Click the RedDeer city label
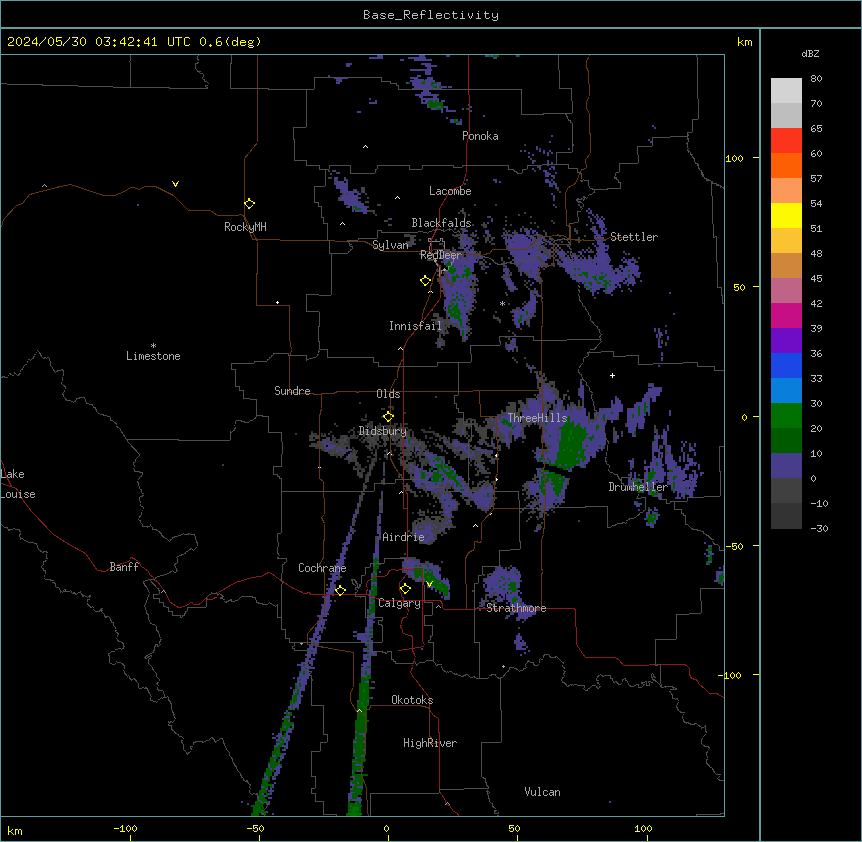The width and height of the screenshot is (862, 842). 441,255
